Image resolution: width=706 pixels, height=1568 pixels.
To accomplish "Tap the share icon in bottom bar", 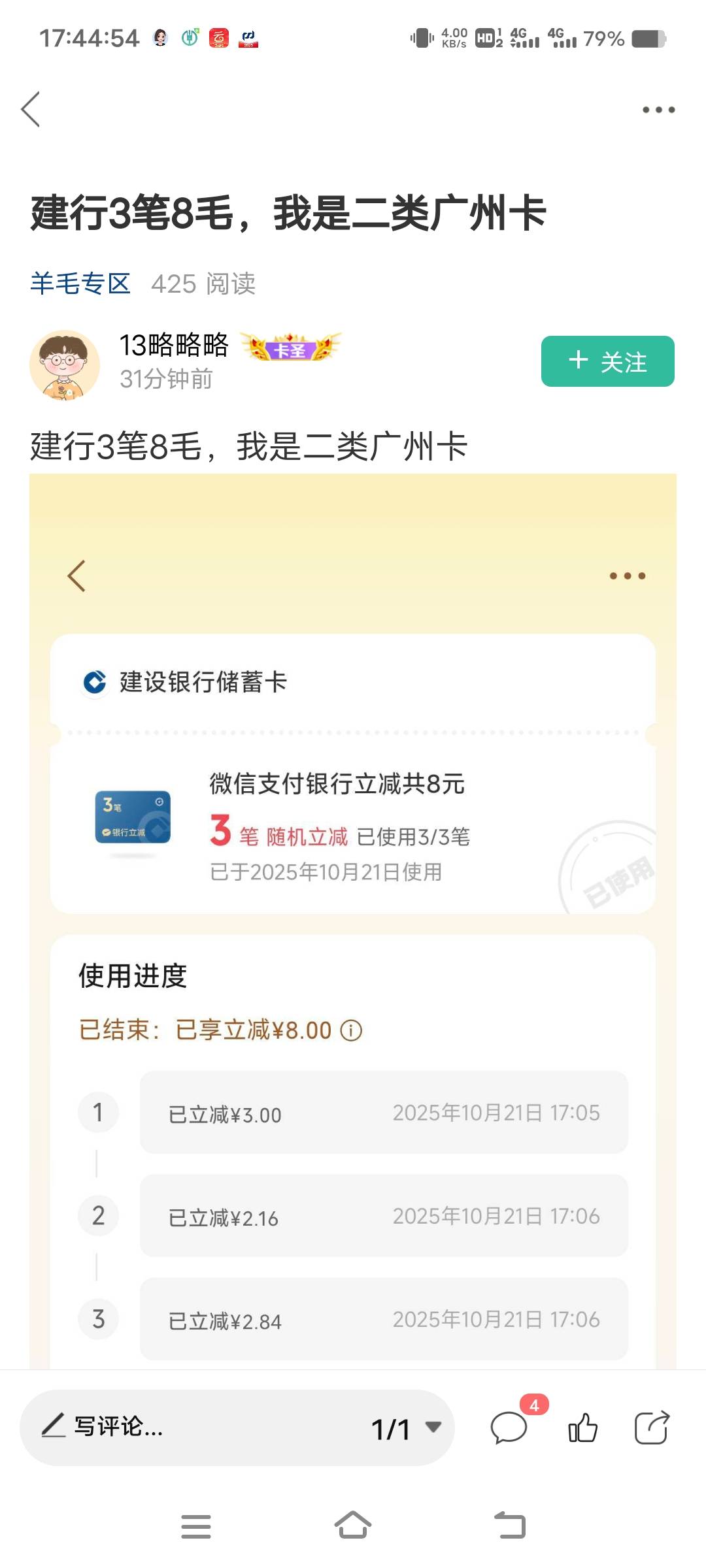I will click(652, 1428).
